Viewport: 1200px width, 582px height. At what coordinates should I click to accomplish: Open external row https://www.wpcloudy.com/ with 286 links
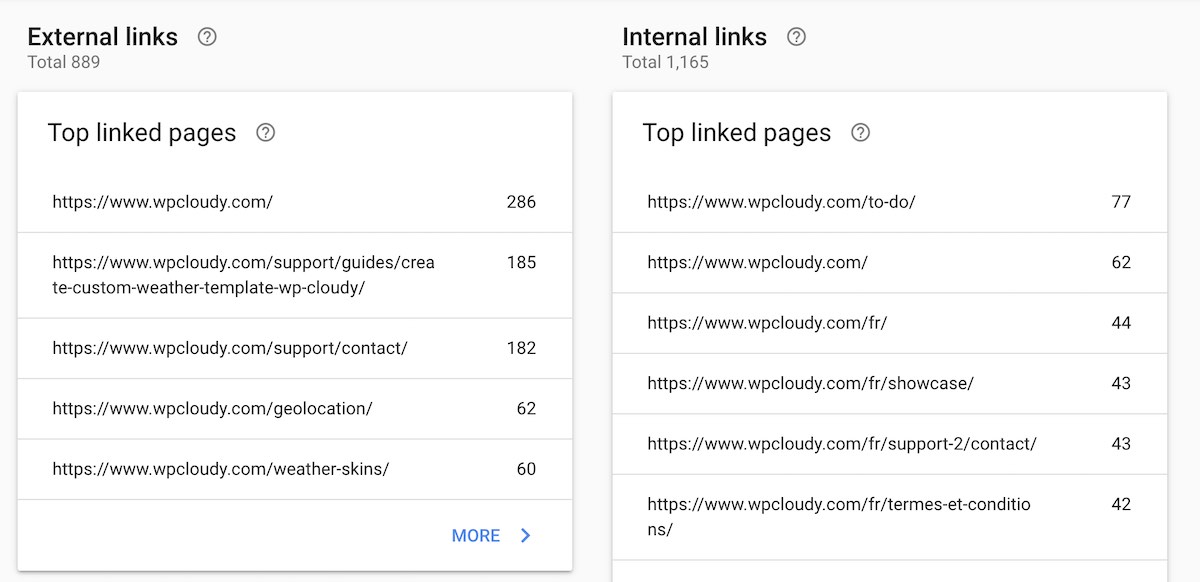point(295,202)
